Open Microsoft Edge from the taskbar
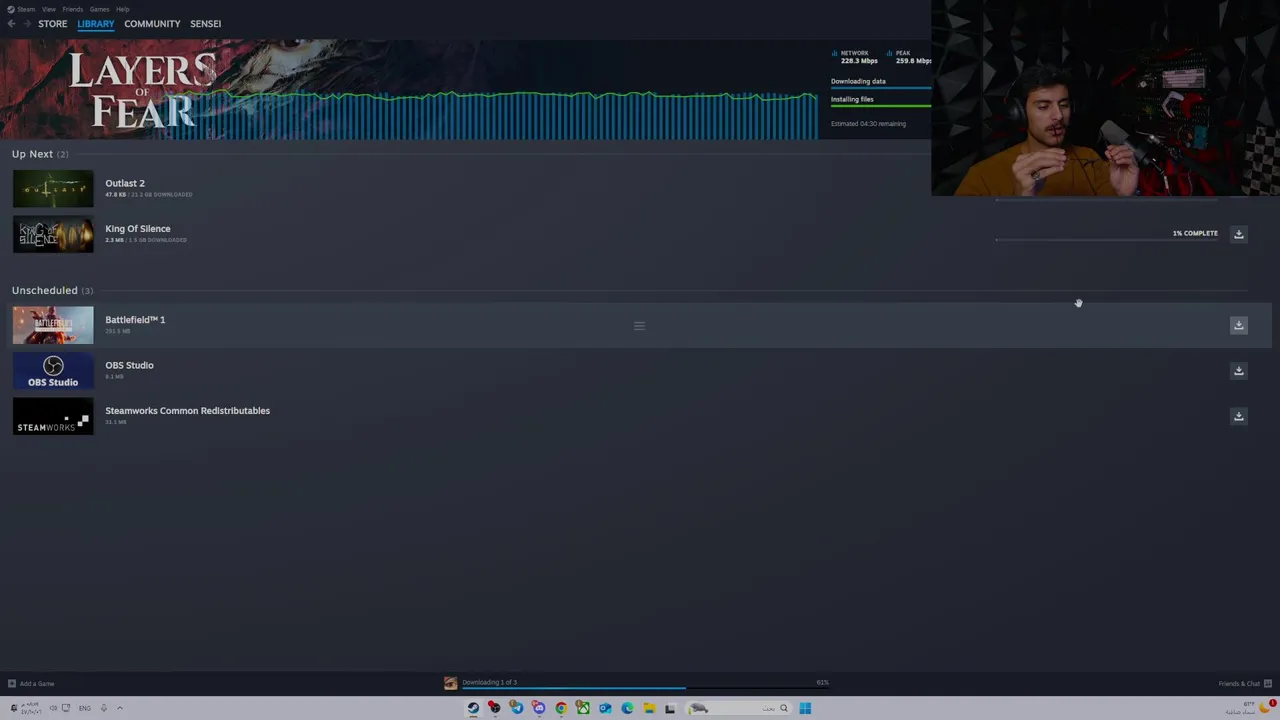 627,708
